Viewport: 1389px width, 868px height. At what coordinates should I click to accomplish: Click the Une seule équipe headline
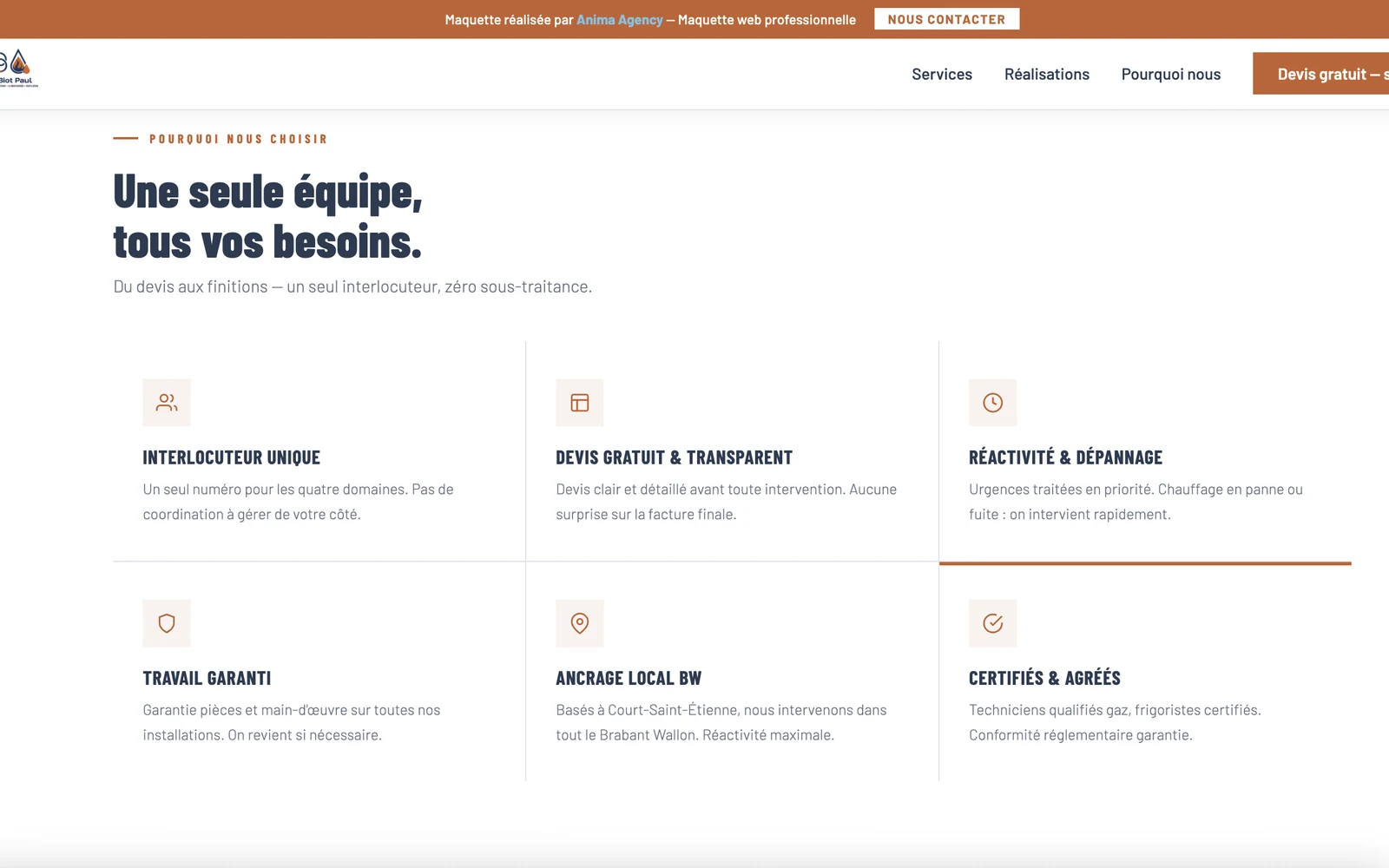click(267, 215)
